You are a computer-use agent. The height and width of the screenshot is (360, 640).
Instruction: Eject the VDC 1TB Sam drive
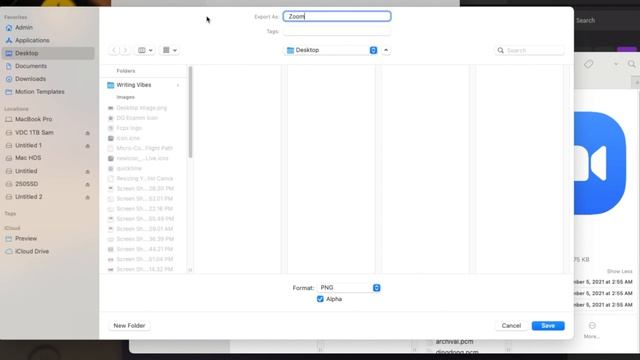(87, 133)
